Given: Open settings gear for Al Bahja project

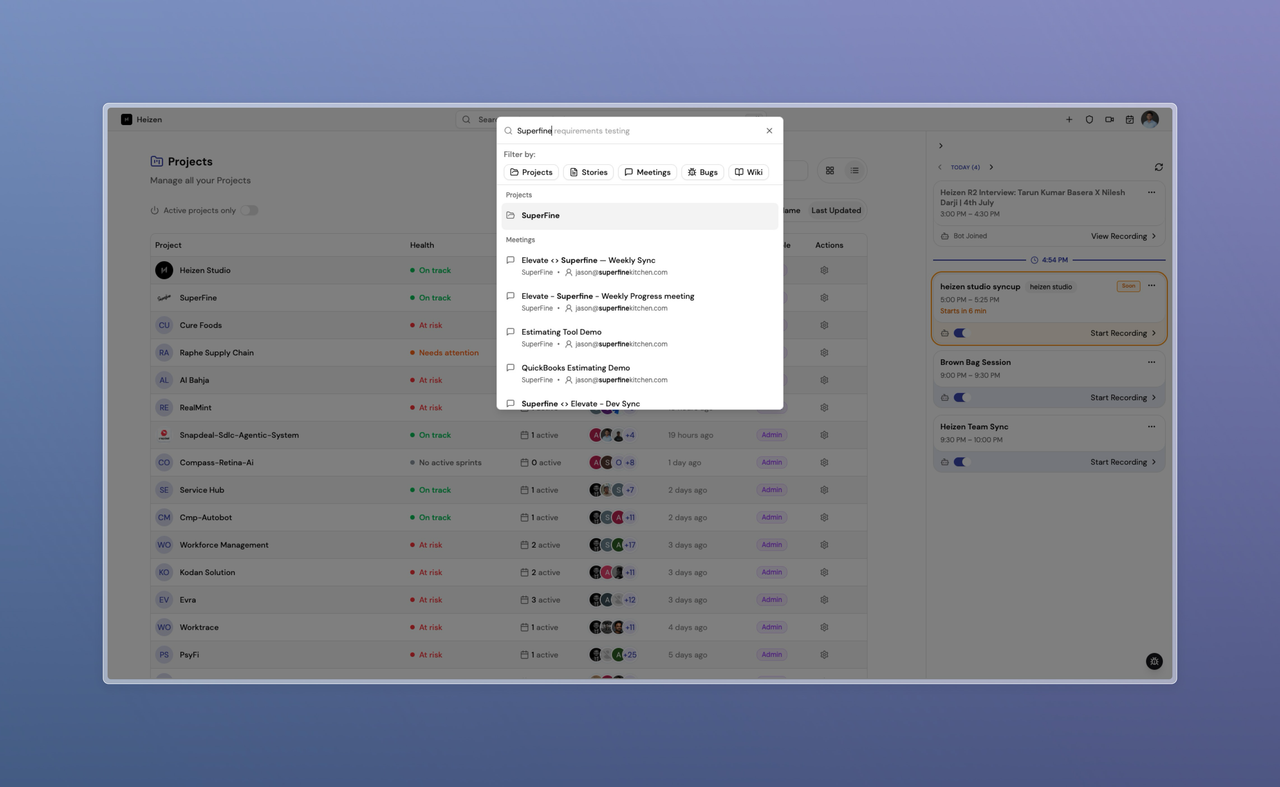Looking at the screenshot, I should click(824, 380).
